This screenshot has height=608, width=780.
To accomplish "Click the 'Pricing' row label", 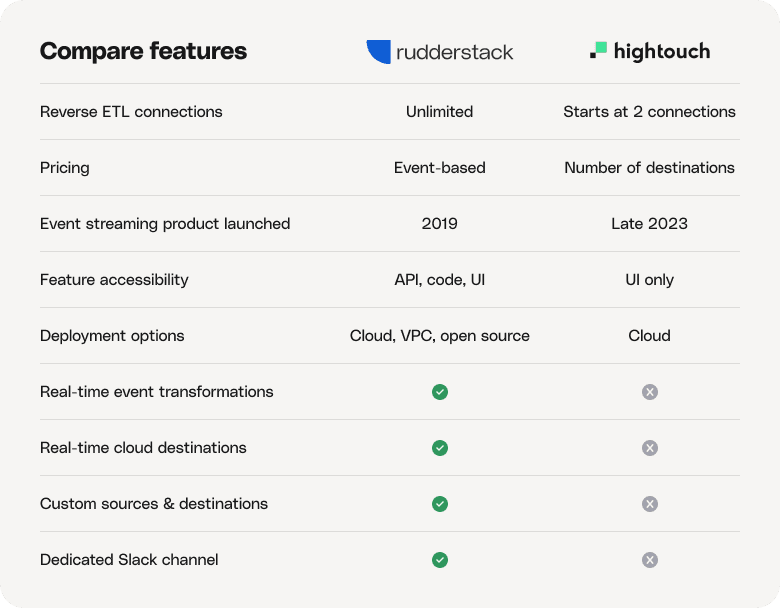I will point(65,168).
